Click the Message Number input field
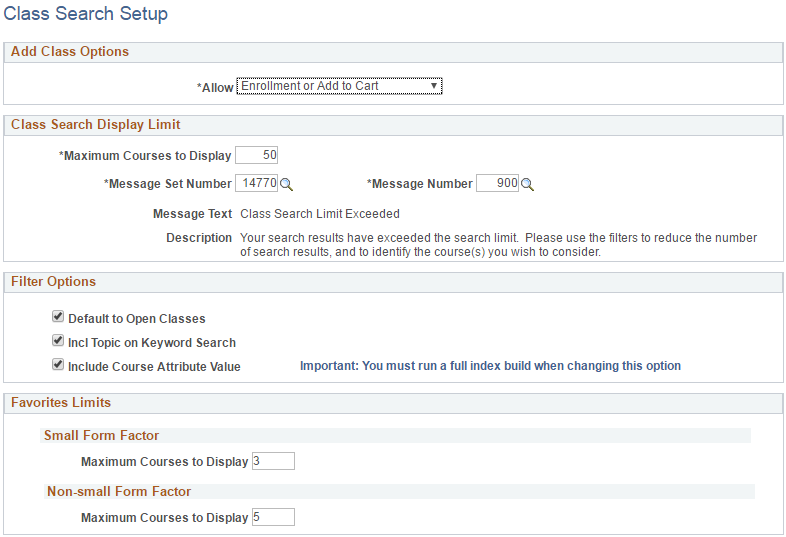This screenshot has height=537, width=786. point(497,183)
